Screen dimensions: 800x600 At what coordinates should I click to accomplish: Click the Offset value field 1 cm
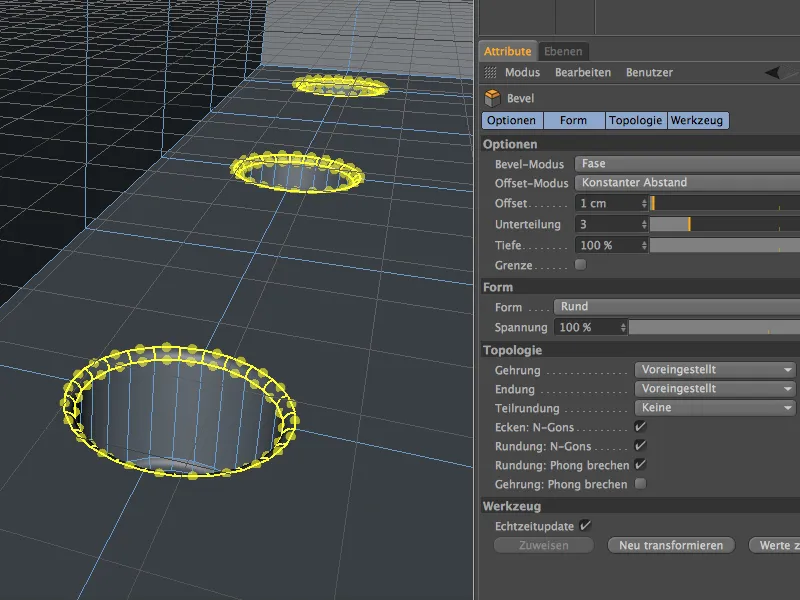607,204
